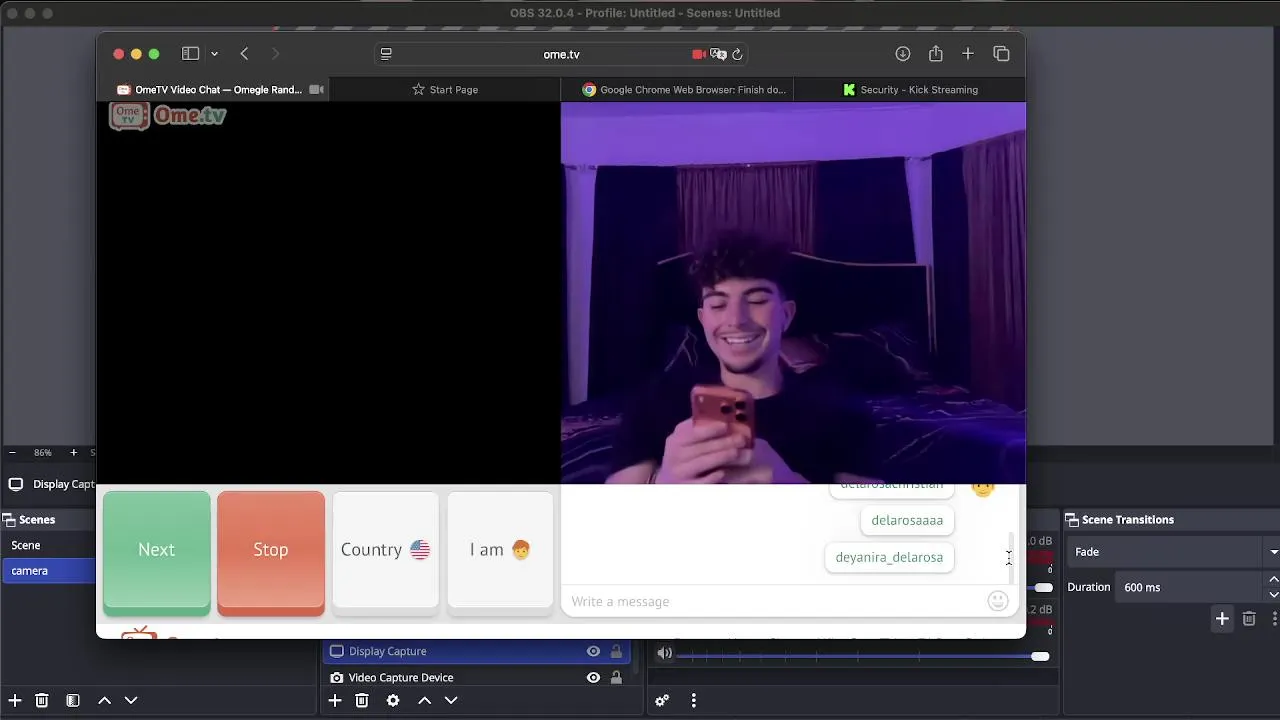The image size is (1280, 720).
Task: Select the camera scene
Action: (x=48, y=570)
